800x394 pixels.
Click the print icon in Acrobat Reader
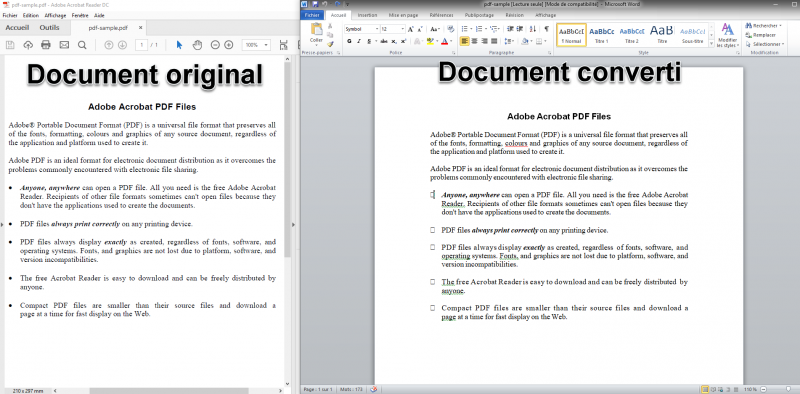coord(46,45)
